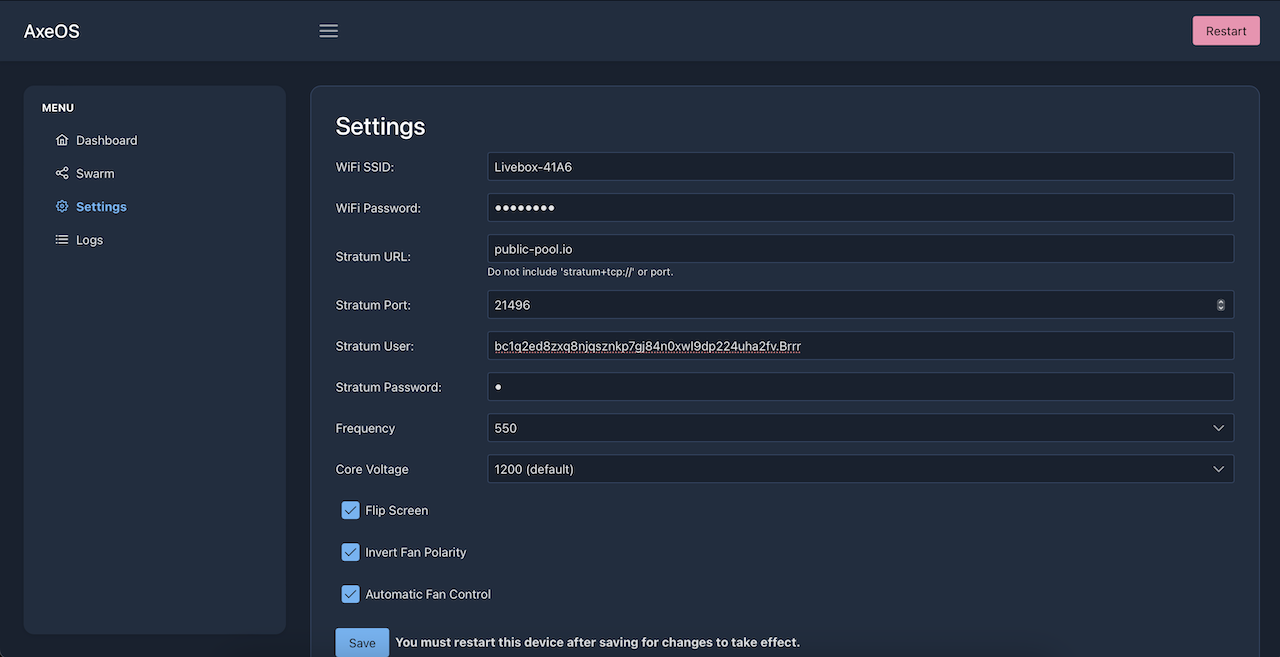Turn off Automatic Fan Control
1280x657 pixels.
(350, 593)
